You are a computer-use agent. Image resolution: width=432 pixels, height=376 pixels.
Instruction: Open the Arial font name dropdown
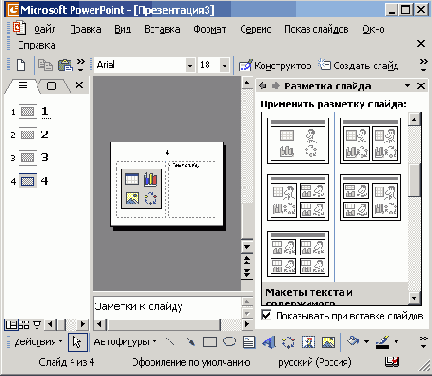coord(190,65)
